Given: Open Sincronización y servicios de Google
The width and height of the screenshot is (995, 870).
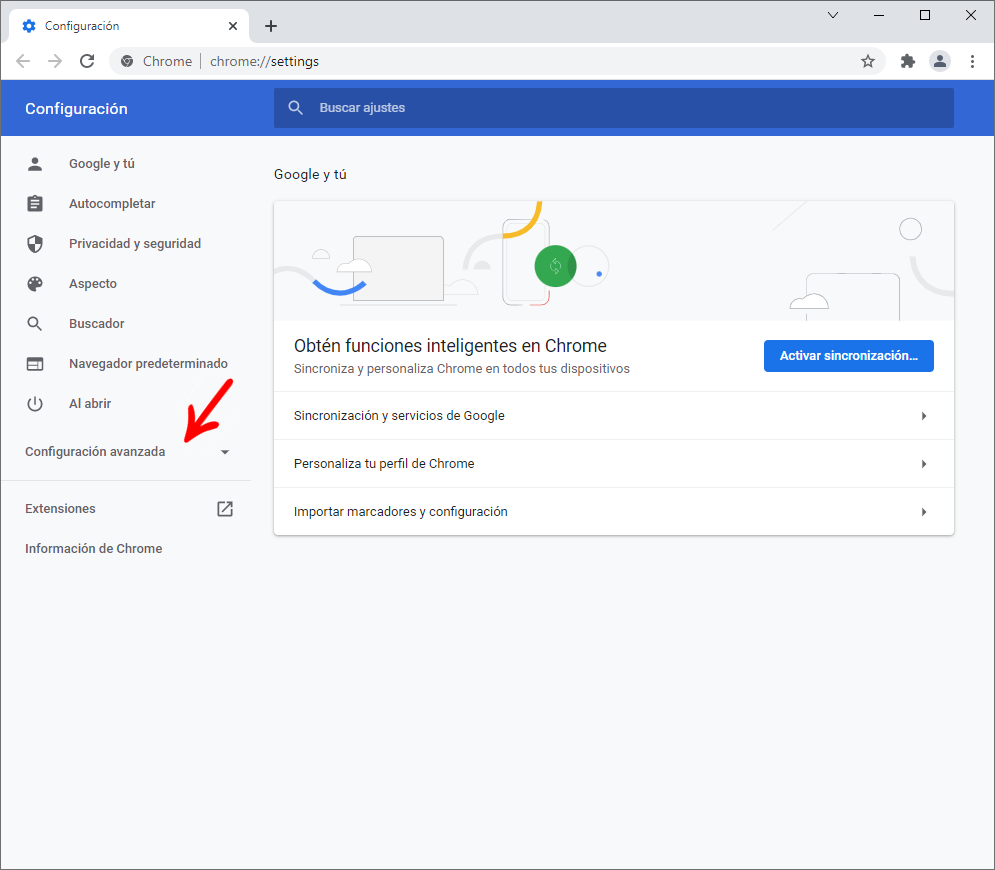Looking at the screenshot, I should tap(614, 416).
